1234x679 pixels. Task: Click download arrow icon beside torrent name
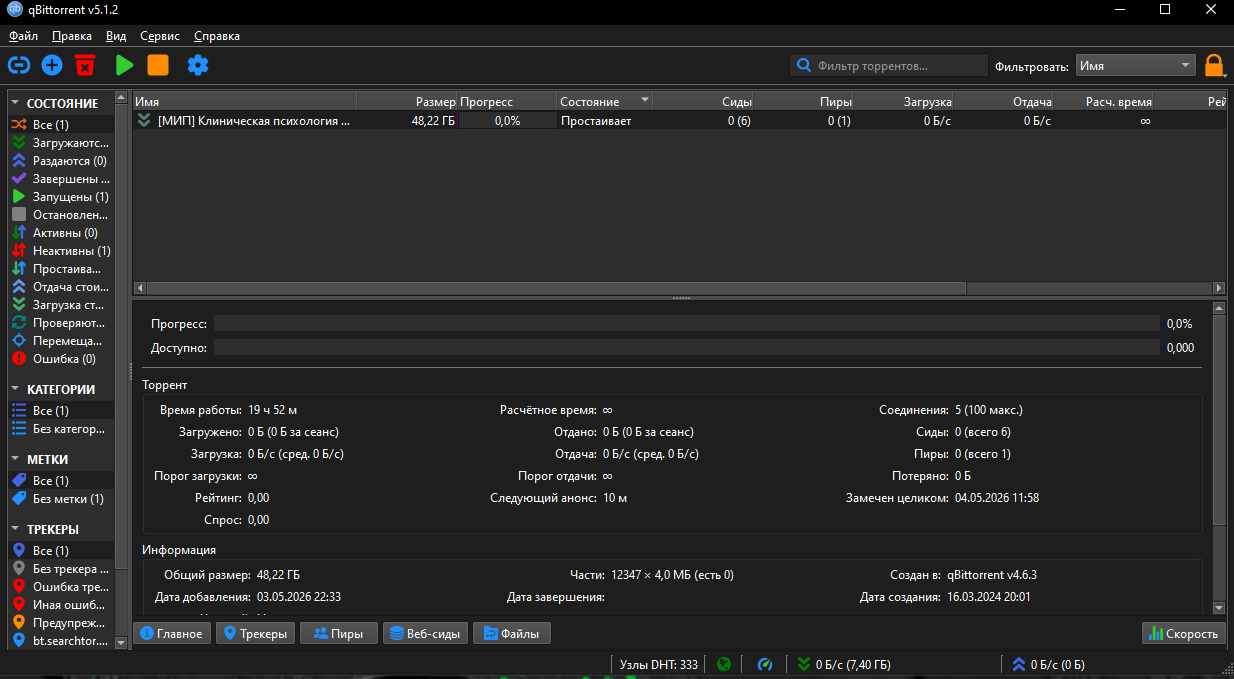[x=144, y=121]
